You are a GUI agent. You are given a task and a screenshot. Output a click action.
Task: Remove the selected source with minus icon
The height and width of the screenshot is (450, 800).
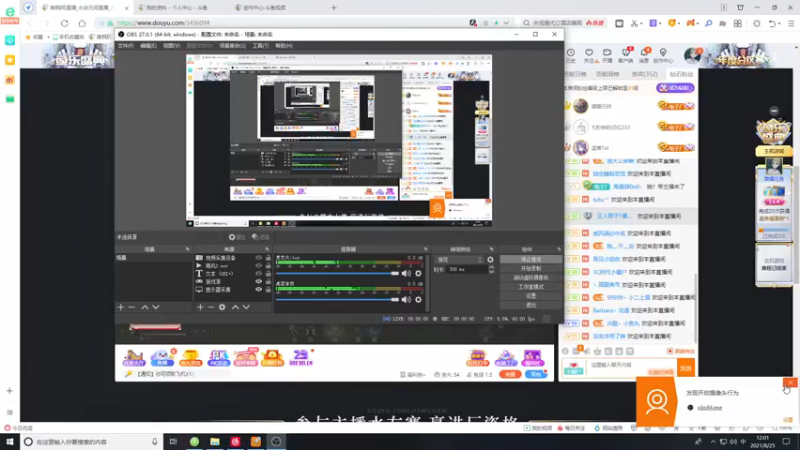pyautogui.click(x=211, y=307)
